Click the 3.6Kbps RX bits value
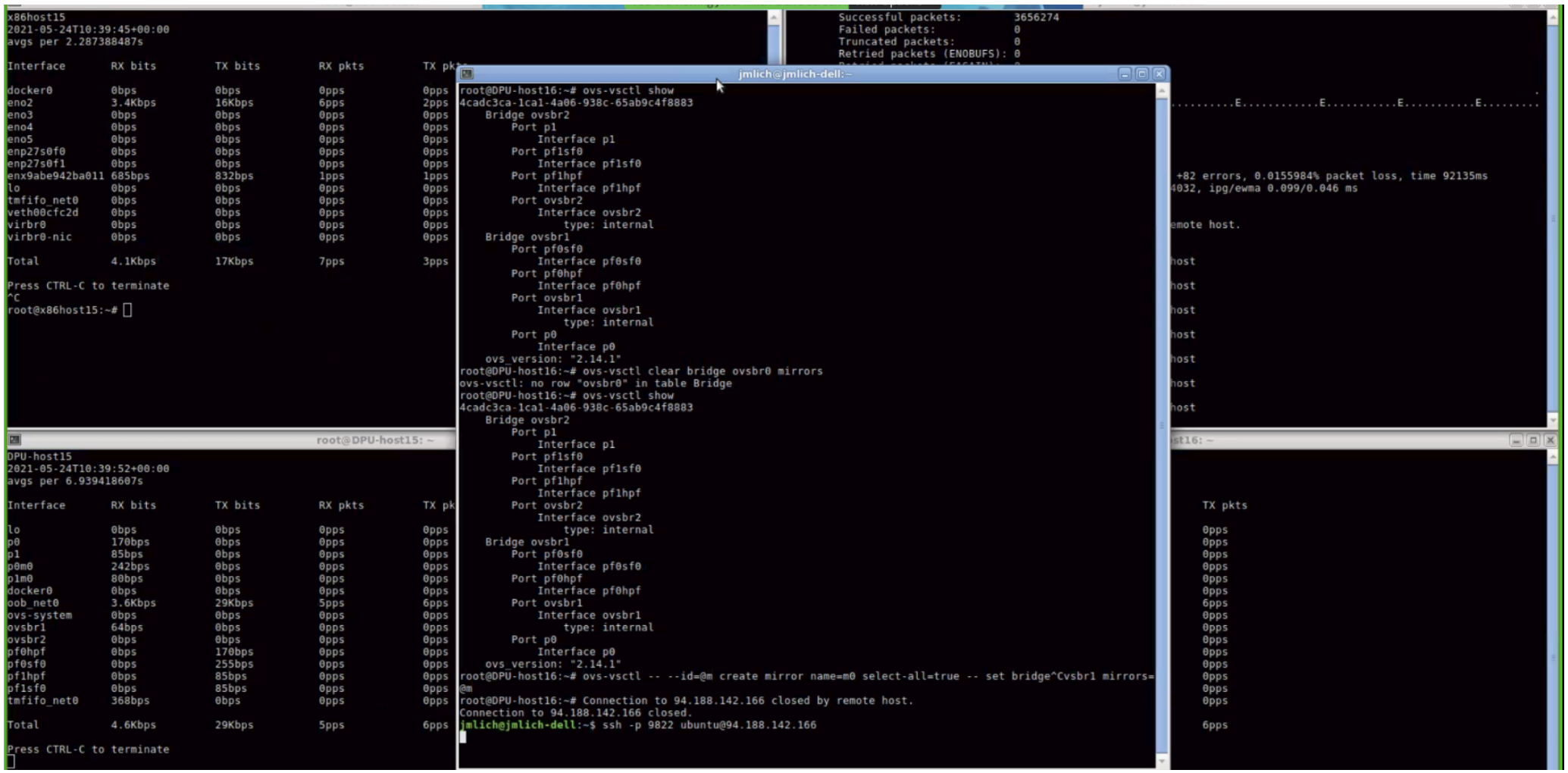The width and height of the screenshot is (1568, 773). pos(133,603)
